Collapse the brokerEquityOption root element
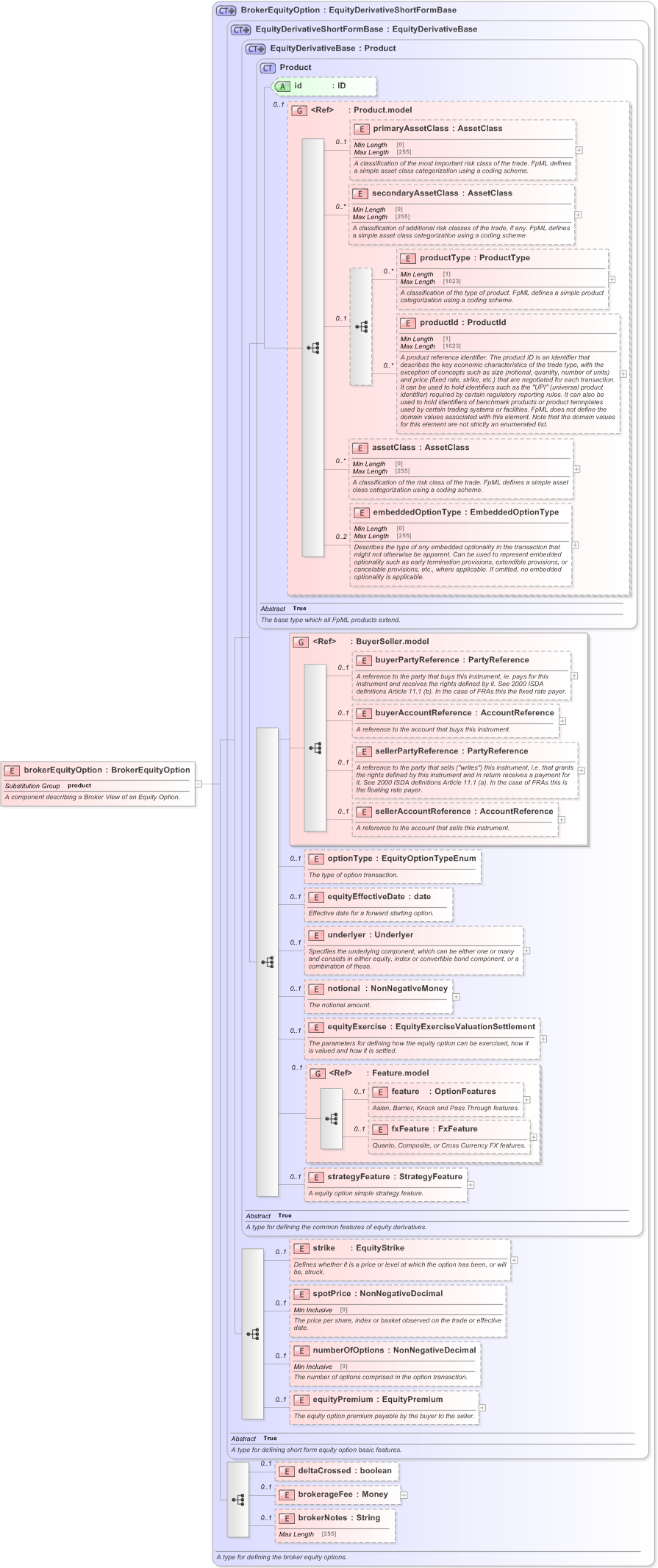 coord(199,784)
